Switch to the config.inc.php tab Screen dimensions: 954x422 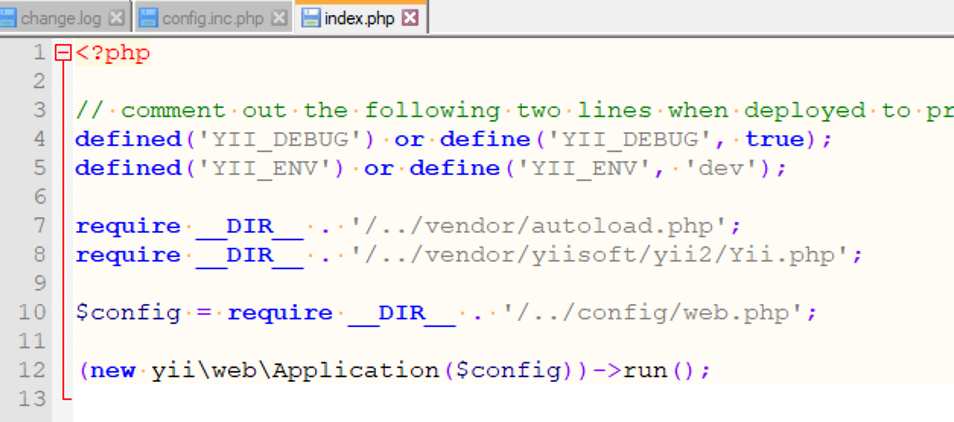click(x=213, y=19)
